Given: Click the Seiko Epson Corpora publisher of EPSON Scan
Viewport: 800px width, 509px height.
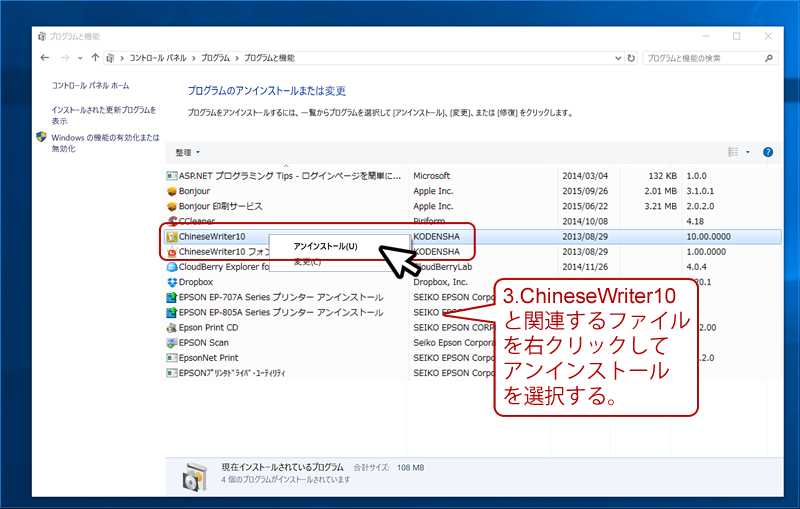Looking at the screenshot, I should tap(454, 343).
